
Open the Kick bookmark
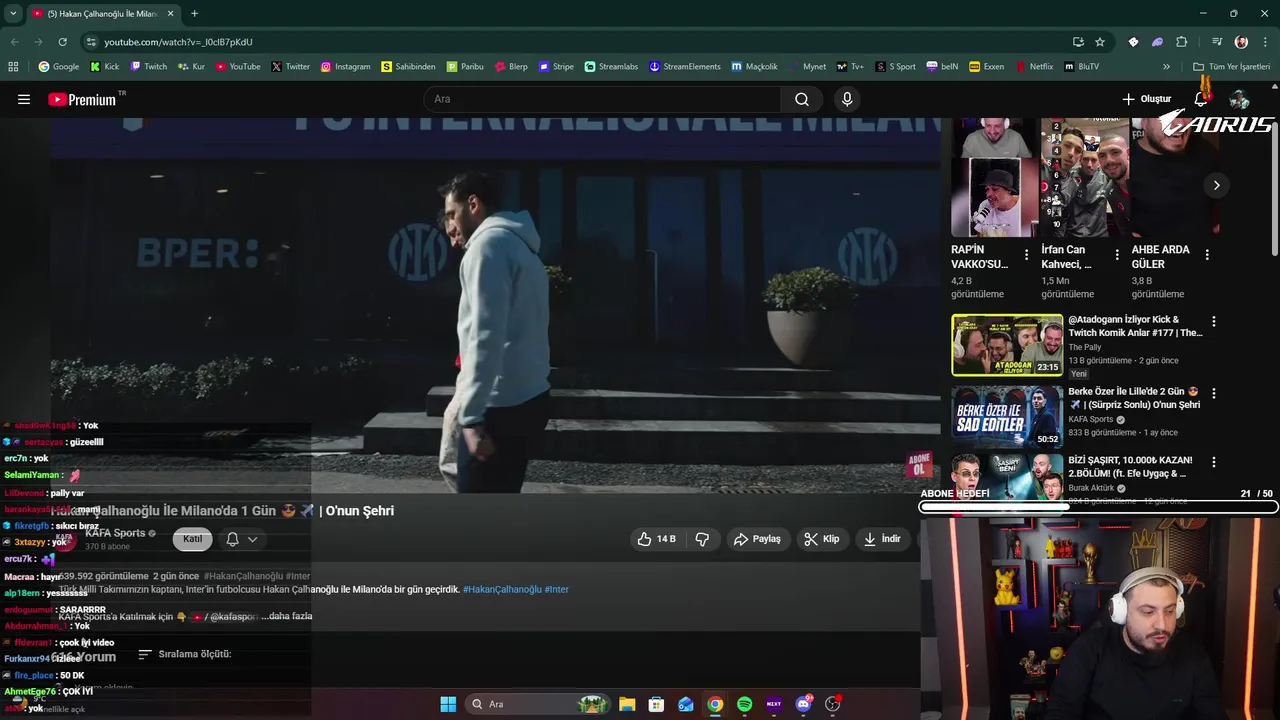tap(104, 67)
